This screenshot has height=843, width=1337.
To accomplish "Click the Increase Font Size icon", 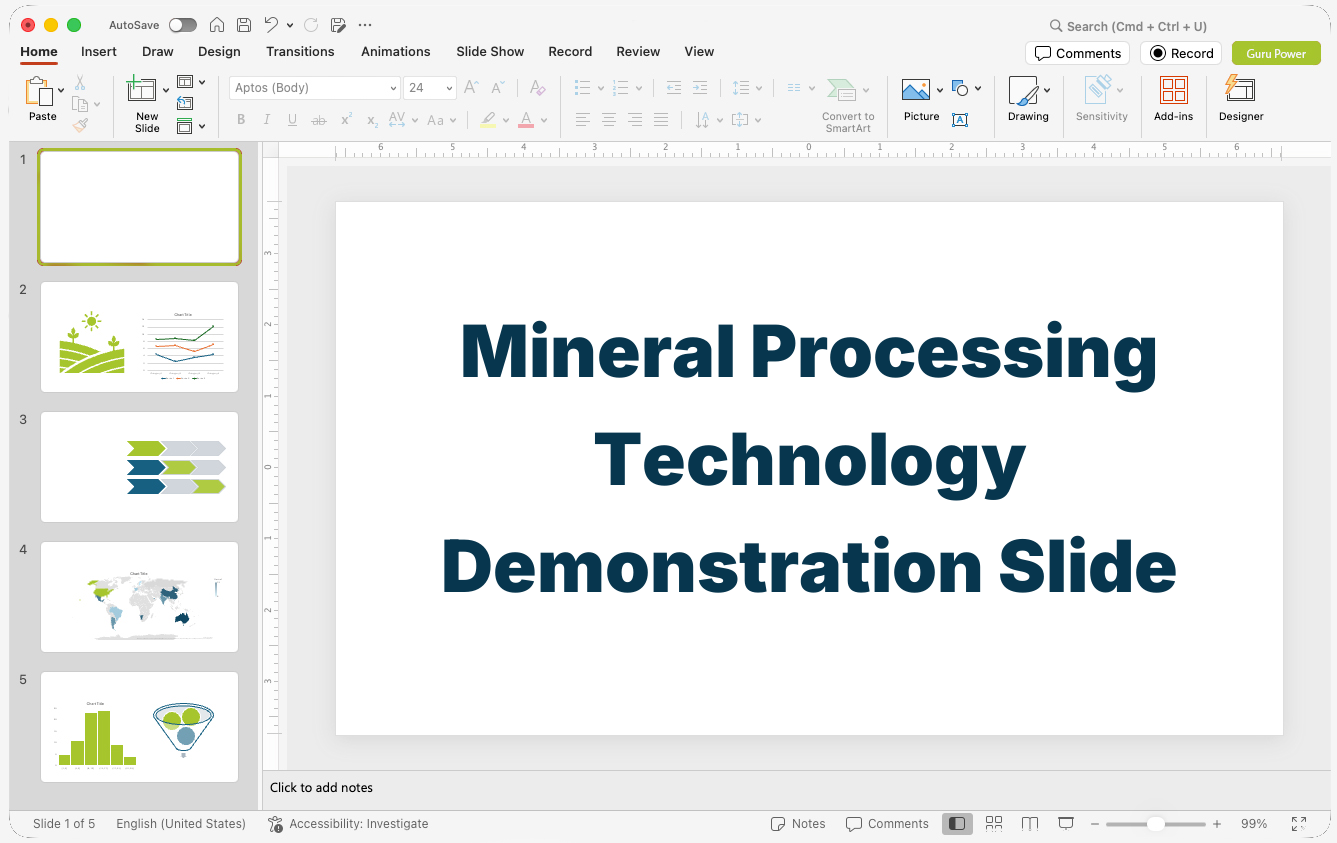I will tap(471, 88).
